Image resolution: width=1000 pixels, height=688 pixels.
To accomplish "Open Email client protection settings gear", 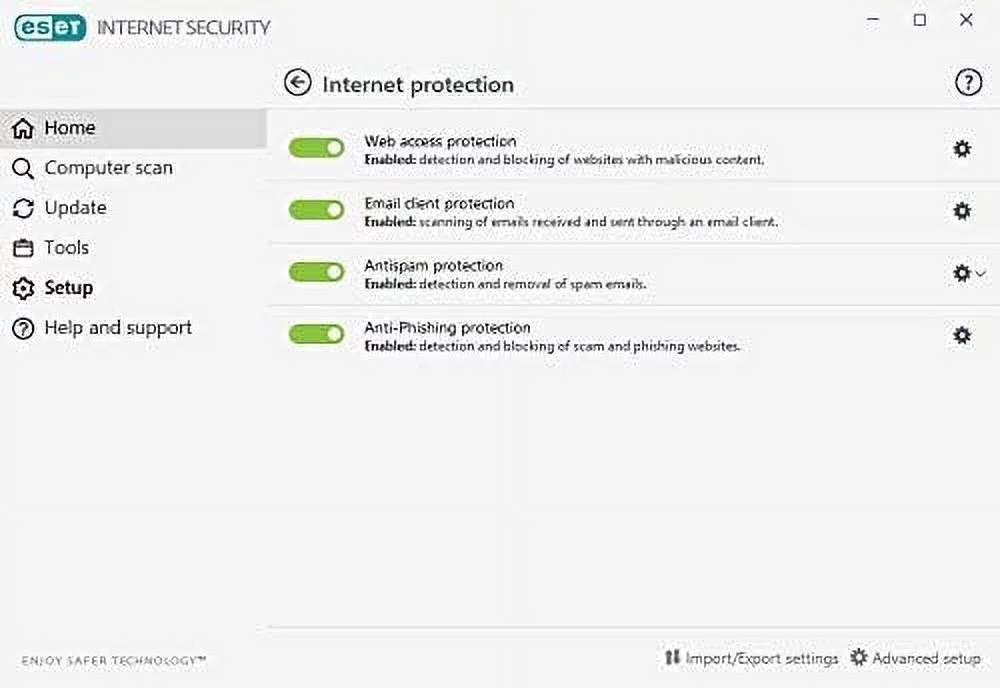I will tap(961, 210).
